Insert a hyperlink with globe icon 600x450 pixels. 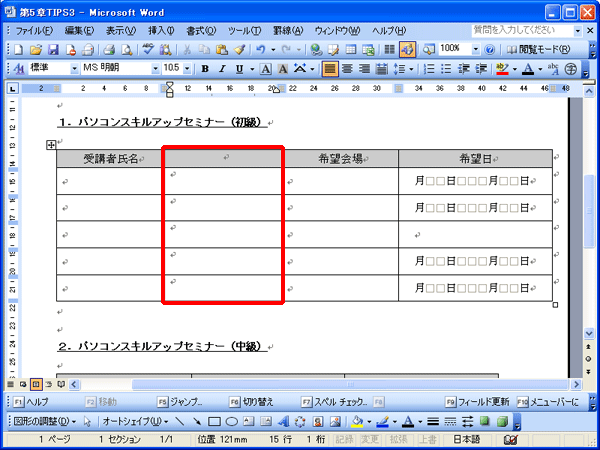click(x=316, y=49)
